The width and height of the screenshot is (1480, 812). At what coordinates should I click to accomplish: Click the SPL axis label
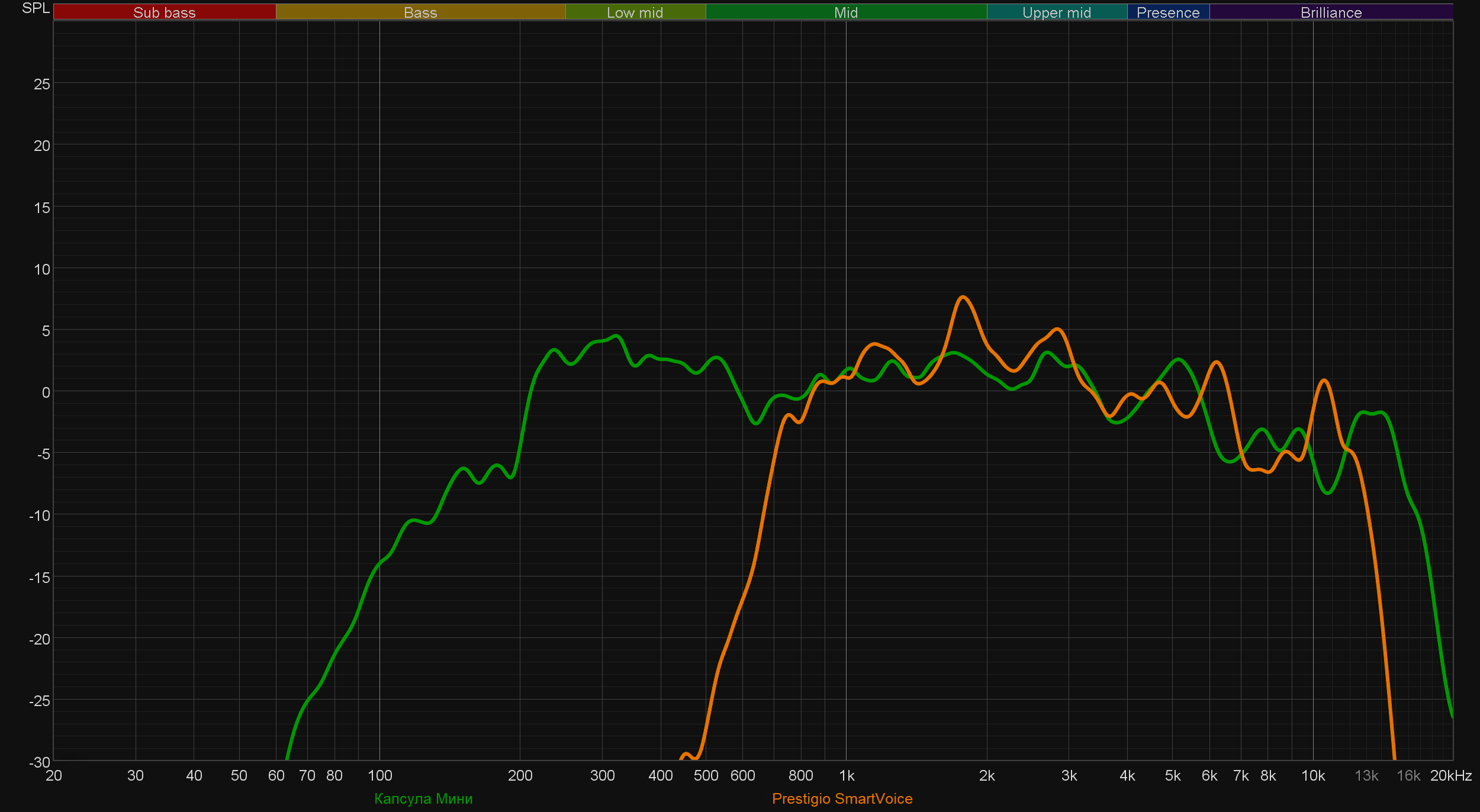click(x=36, y=8)
